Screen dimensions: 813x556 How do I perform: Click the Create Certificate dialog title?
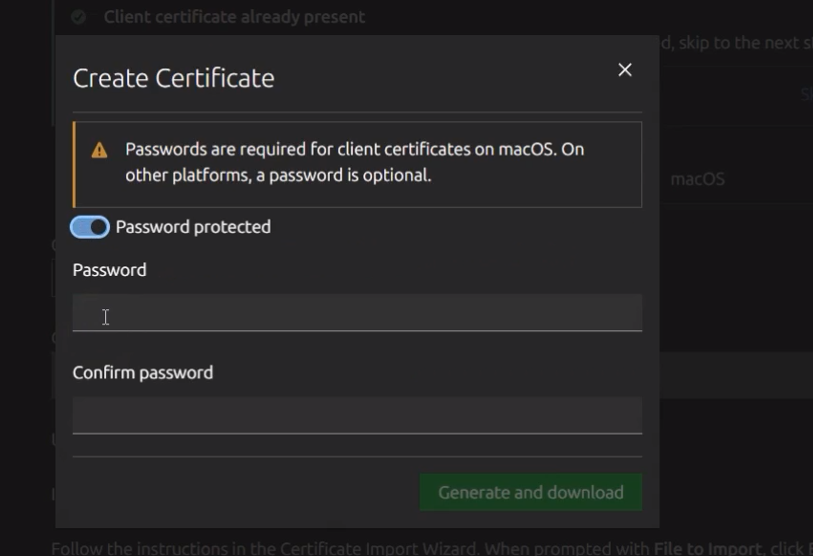coord(173,78)
